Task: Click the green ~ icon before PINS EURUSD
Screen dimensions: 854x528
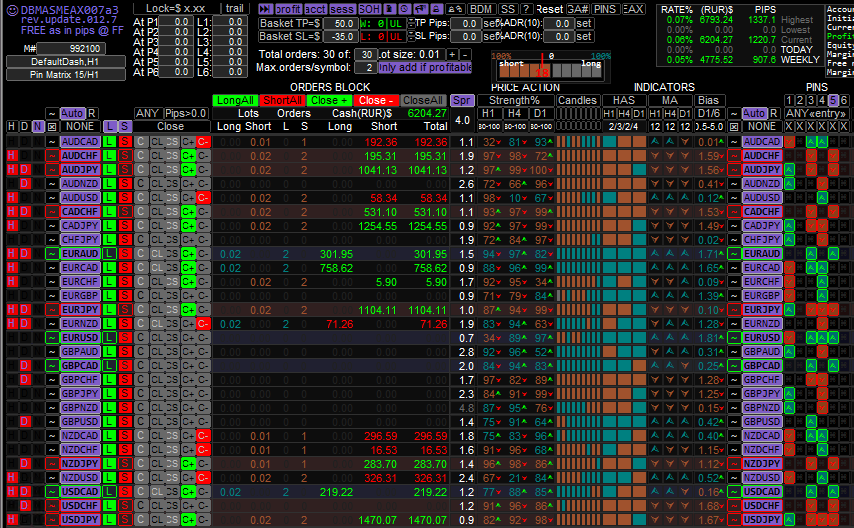Action: point(734,337)
